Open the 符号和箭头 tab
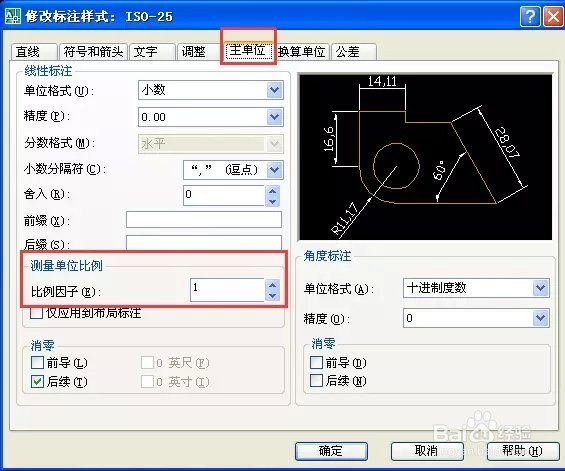The width and height of the screenshot is (565, 471). point(93,52)
